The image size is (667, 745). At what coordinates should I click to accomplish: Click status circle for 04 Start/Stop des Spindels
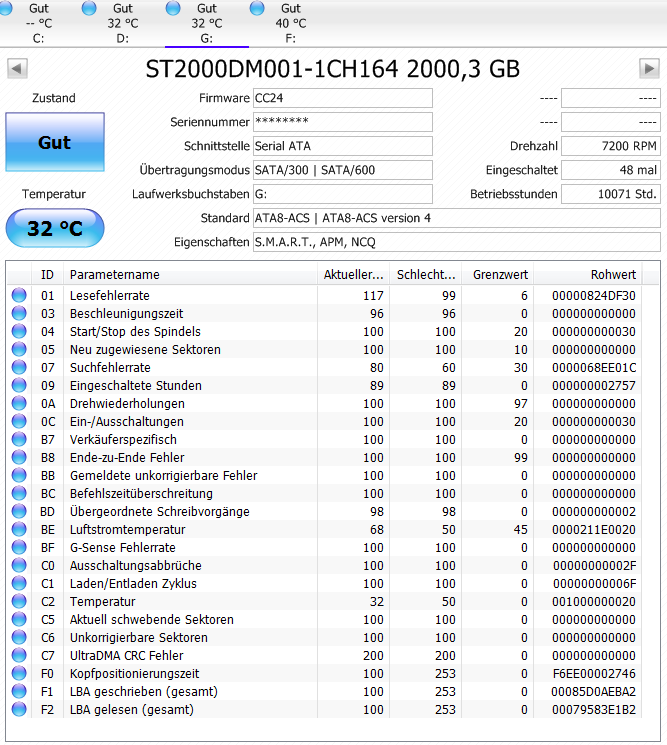pos(19,331)
